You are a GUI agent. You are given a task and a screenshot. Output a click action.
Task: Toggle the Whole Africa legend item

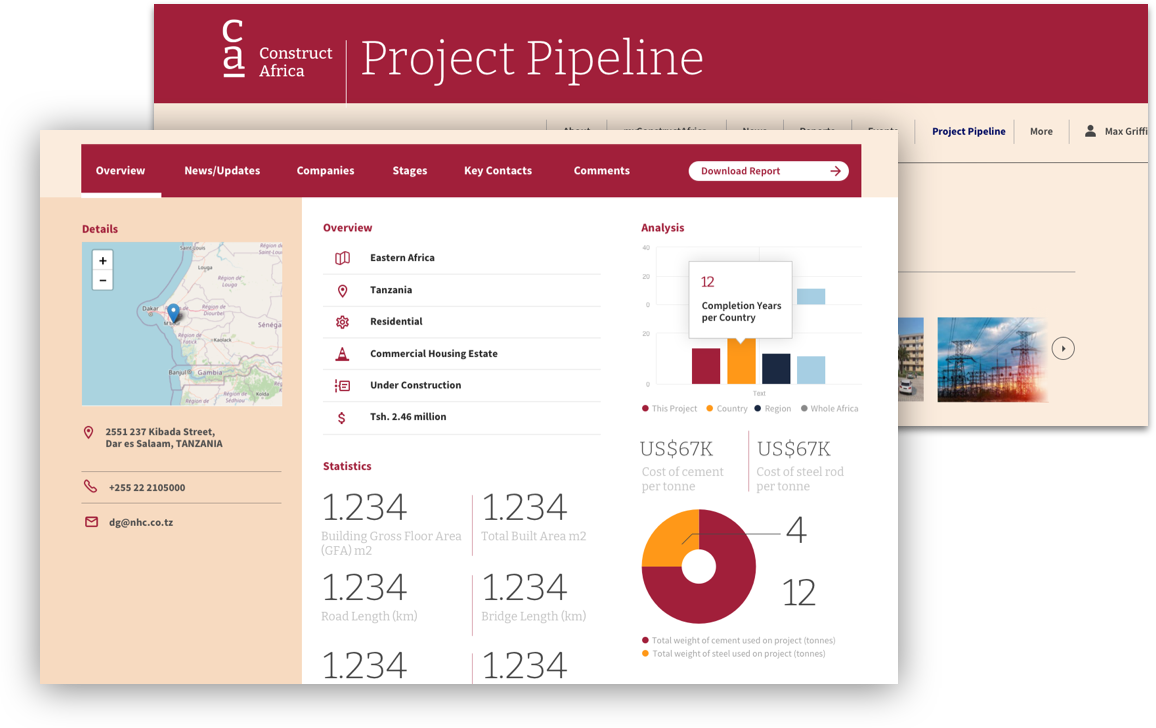(829, 409)
